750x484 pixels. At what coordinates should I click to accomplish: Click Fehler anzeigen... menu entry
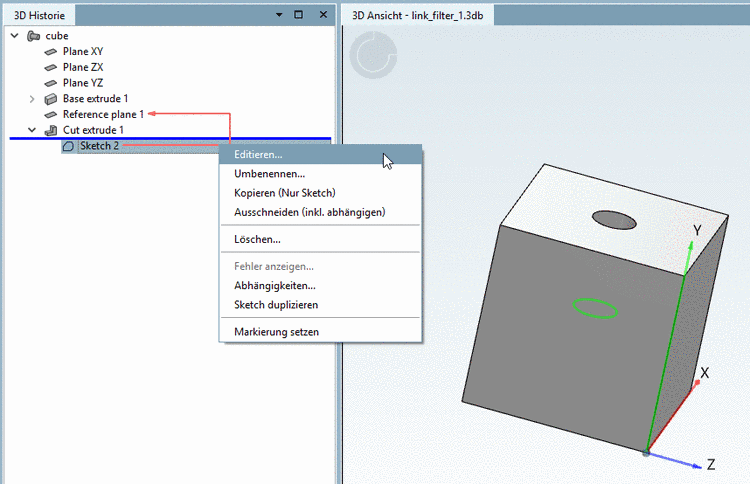[x=320, y=266]
